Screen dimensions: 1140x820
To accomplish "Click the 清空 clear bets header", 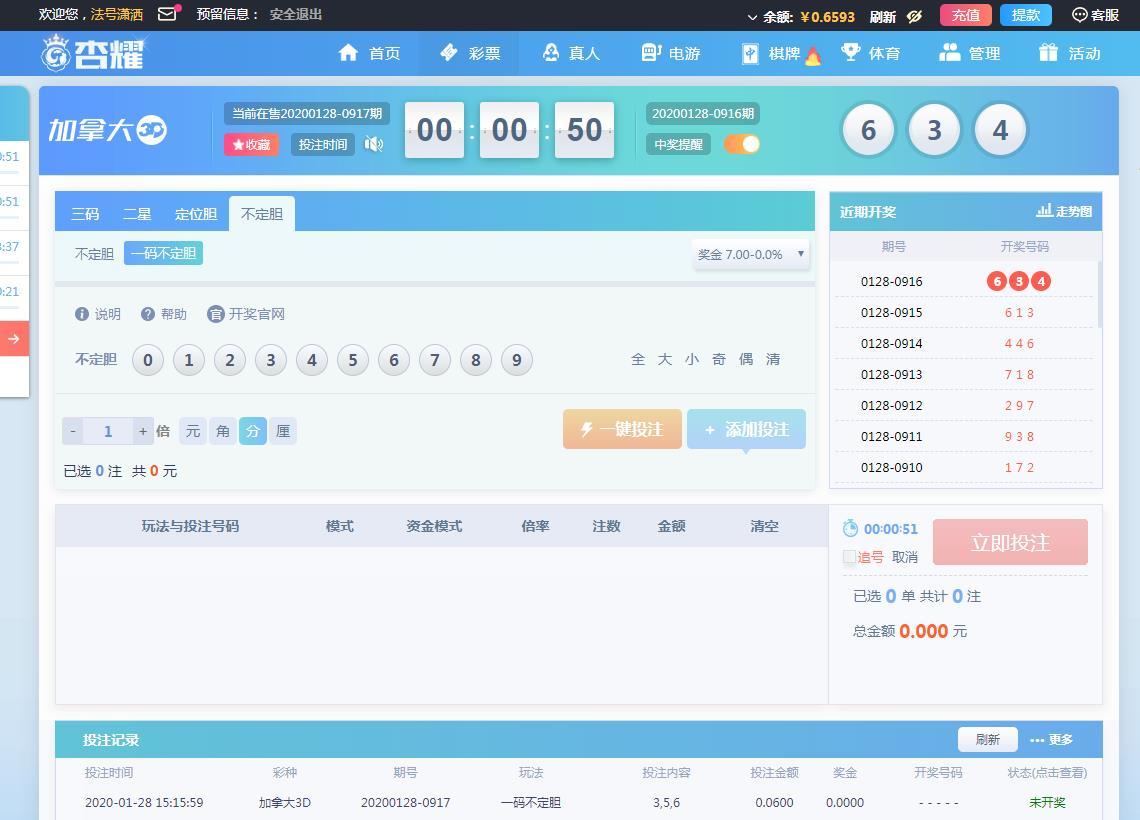I will (x=764, y=526).
